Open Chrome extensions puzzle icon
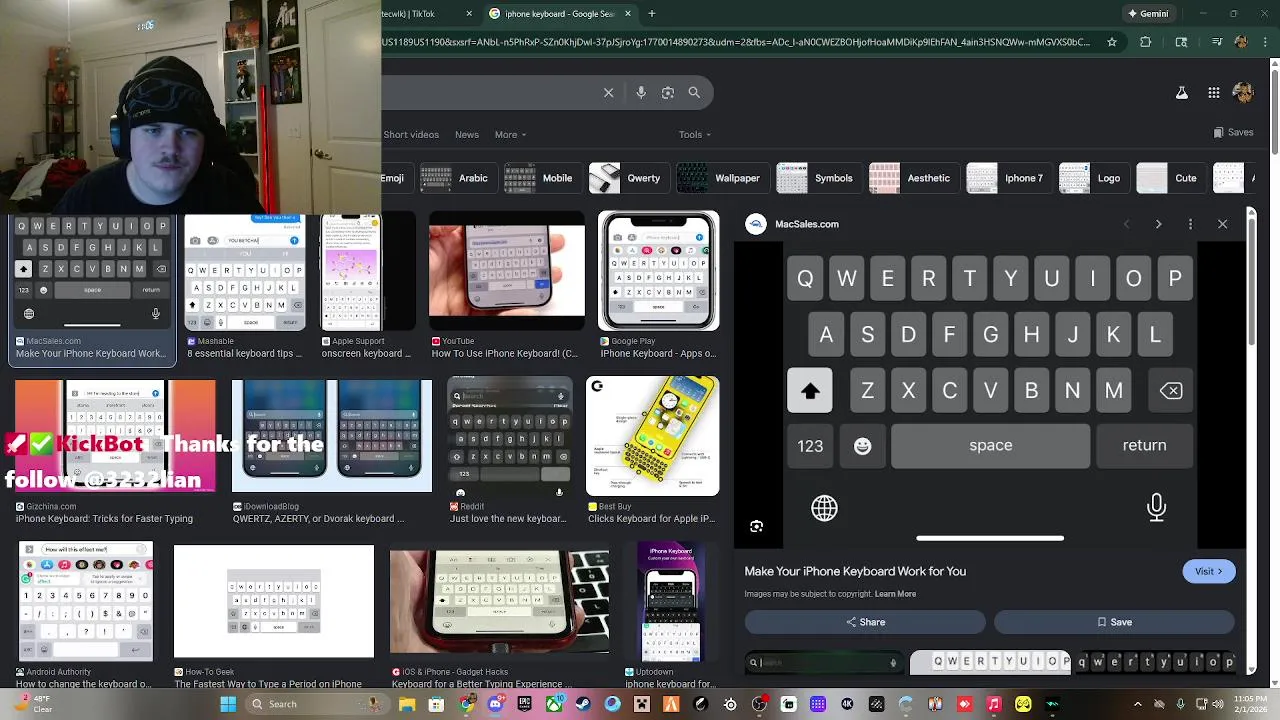 point(1146,42)
